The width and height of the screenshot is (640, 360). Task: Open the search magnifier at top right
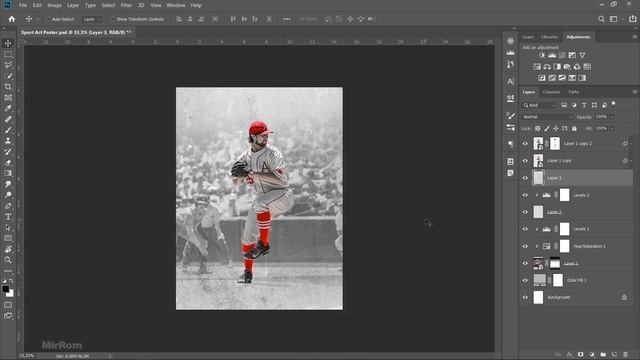[x=601, y=19]
